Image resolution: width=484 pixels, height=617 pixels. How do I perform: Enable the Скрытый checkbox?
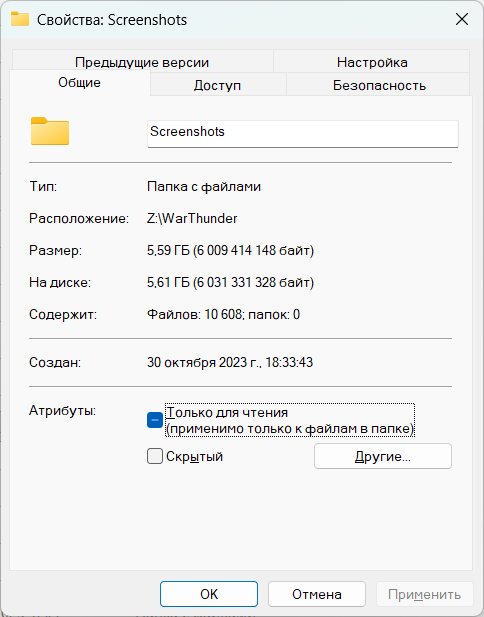pos(155,456)
